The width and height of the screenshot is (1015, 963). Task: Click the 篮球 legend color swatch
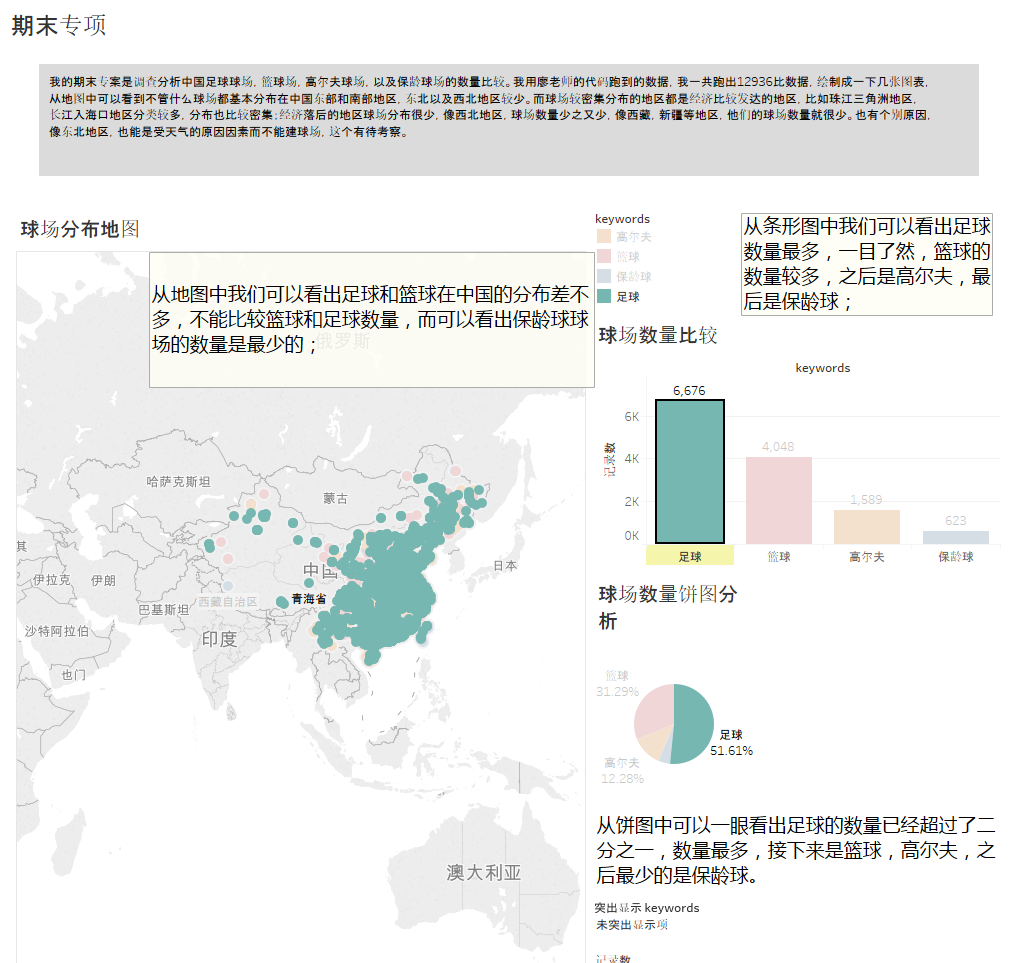603,256
